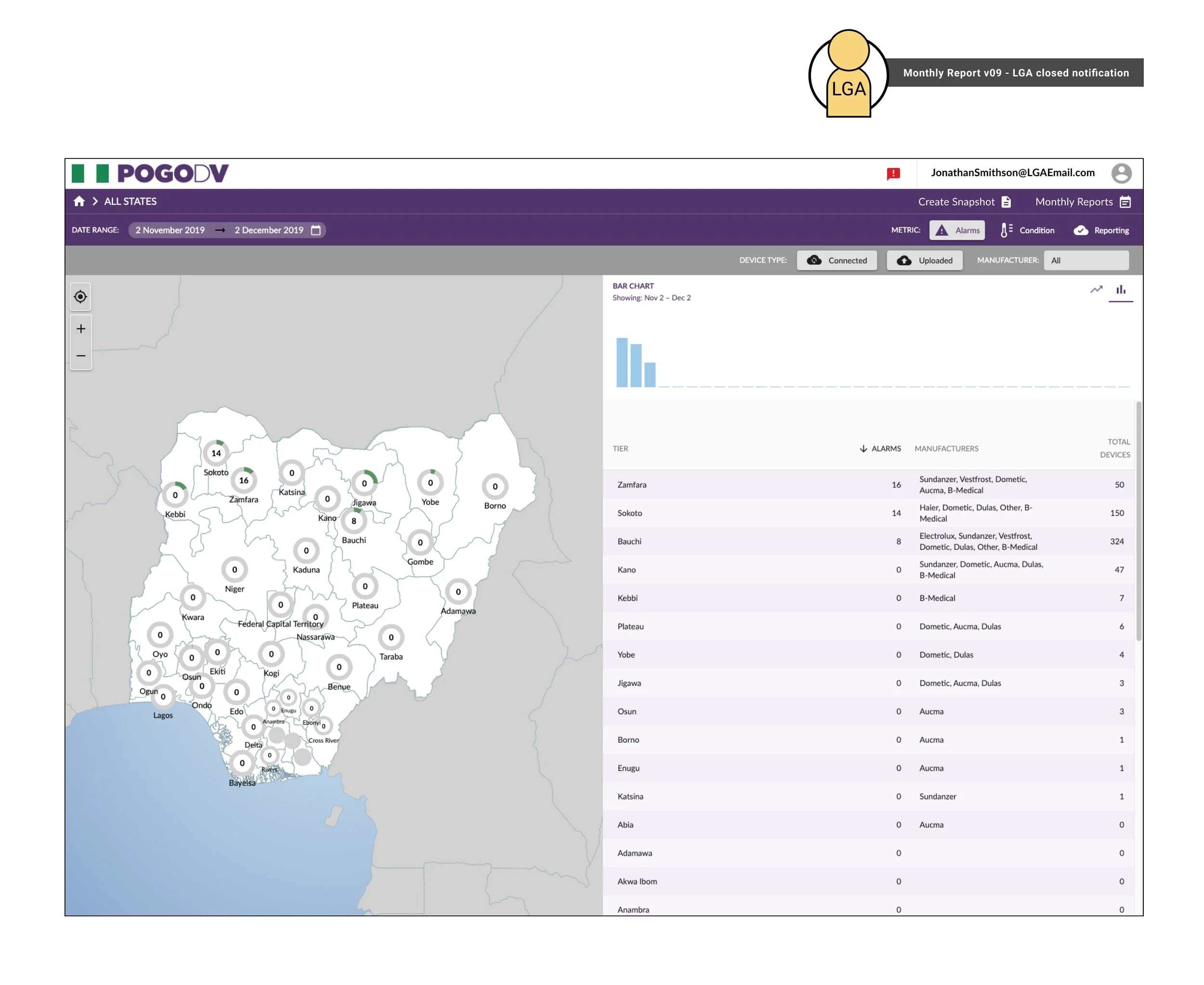Click the MANUFACTURERS column header
This screenshot has width=1204, height=985.
946,448
